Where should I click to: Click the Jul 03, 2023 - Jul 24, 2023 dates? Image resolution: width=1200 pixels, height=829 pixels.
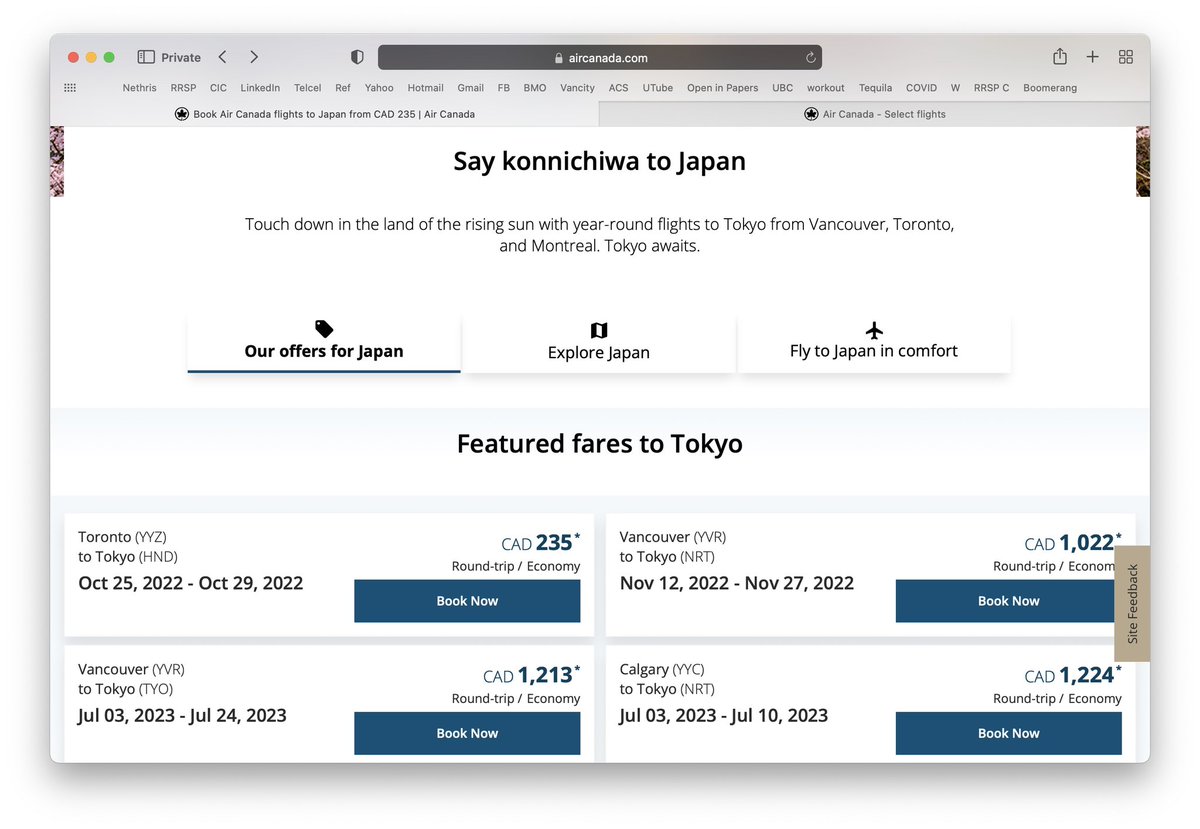coord(182,715)
